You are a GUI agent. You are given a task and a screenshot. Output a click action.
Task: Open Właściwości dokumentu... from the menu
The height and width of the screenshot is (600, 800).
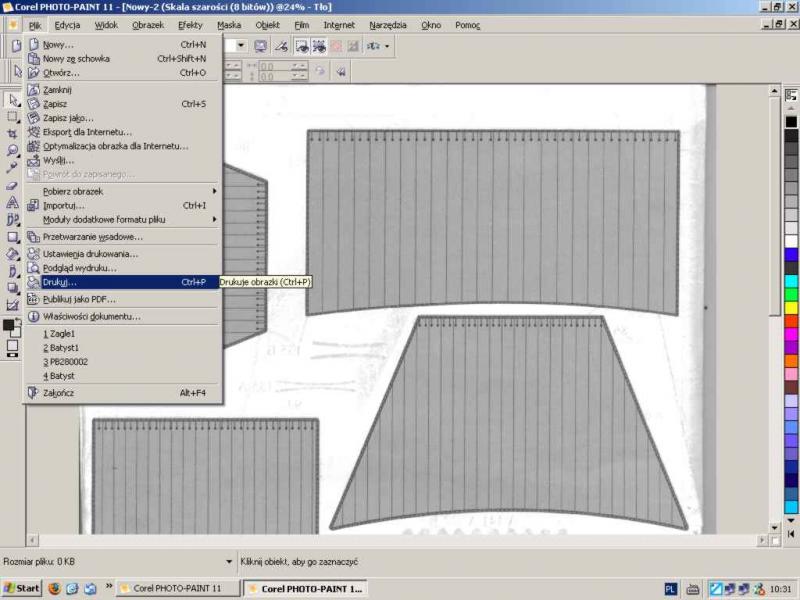122,317
